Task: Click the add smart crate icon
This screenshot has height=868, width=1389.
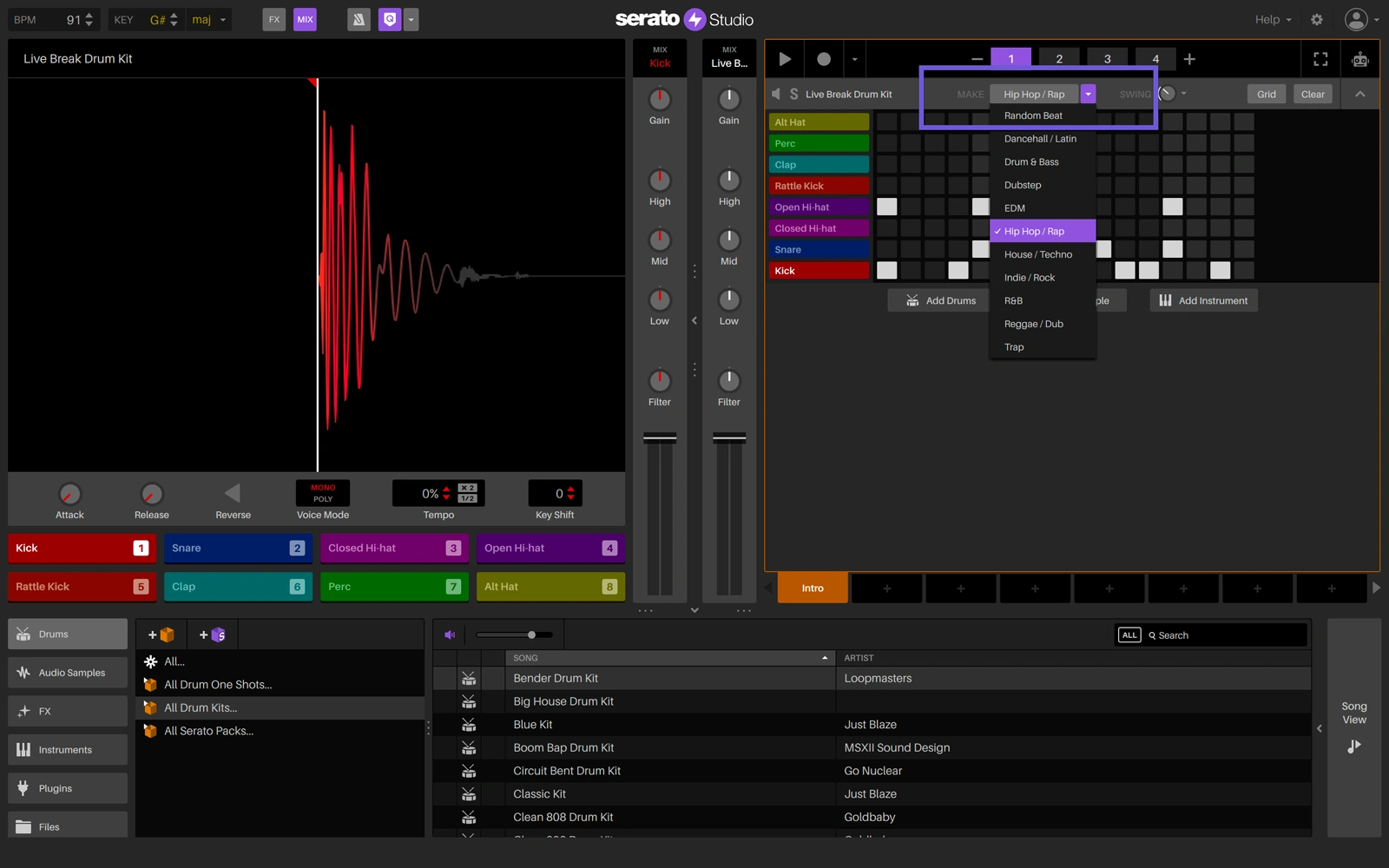Action: (213, 635)
